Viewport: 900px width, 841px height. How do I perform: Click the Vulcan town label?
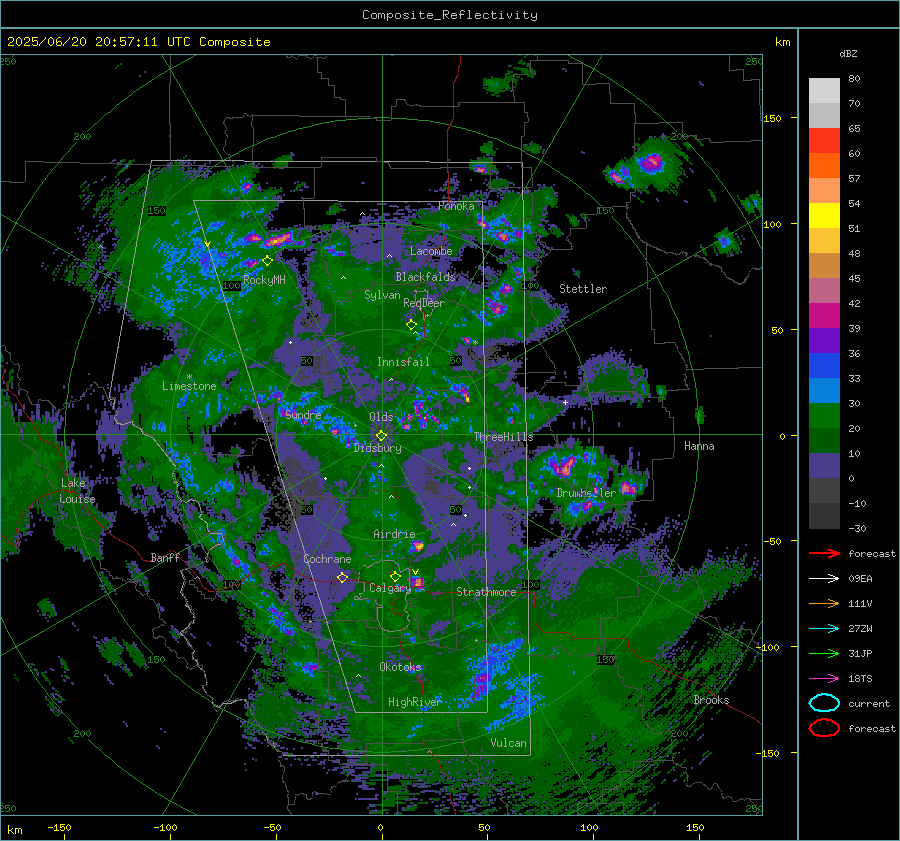click(508, 743)
